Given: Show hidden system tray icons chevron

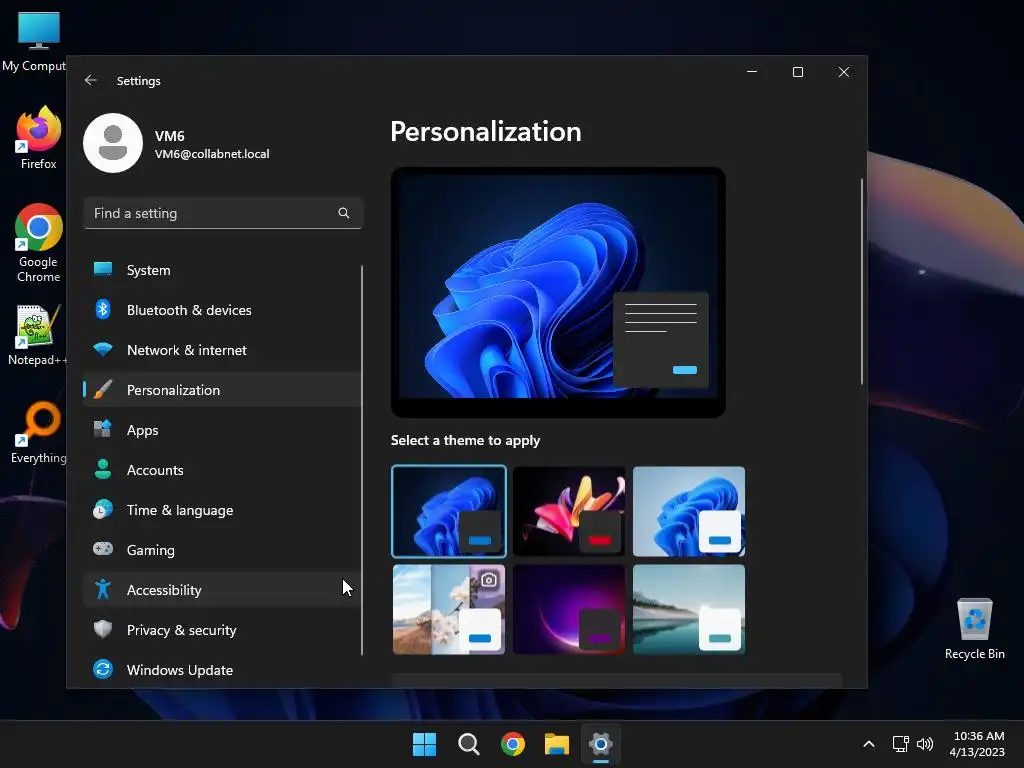Looking at the screenshot, I should 869,744.
